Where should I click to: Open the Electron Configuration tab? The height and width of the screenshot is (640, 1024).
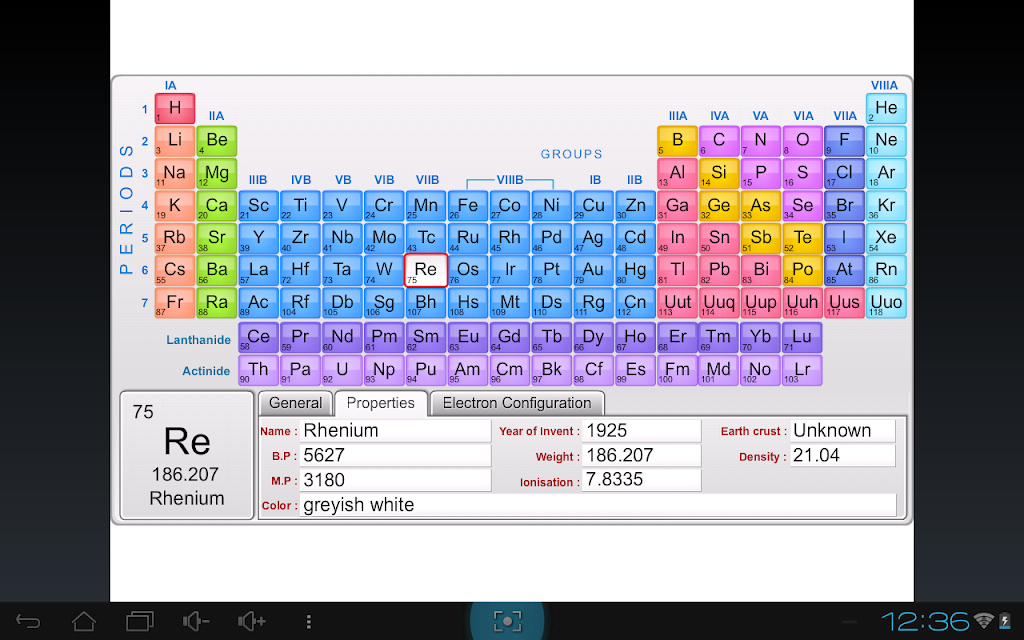pos(517,403)
